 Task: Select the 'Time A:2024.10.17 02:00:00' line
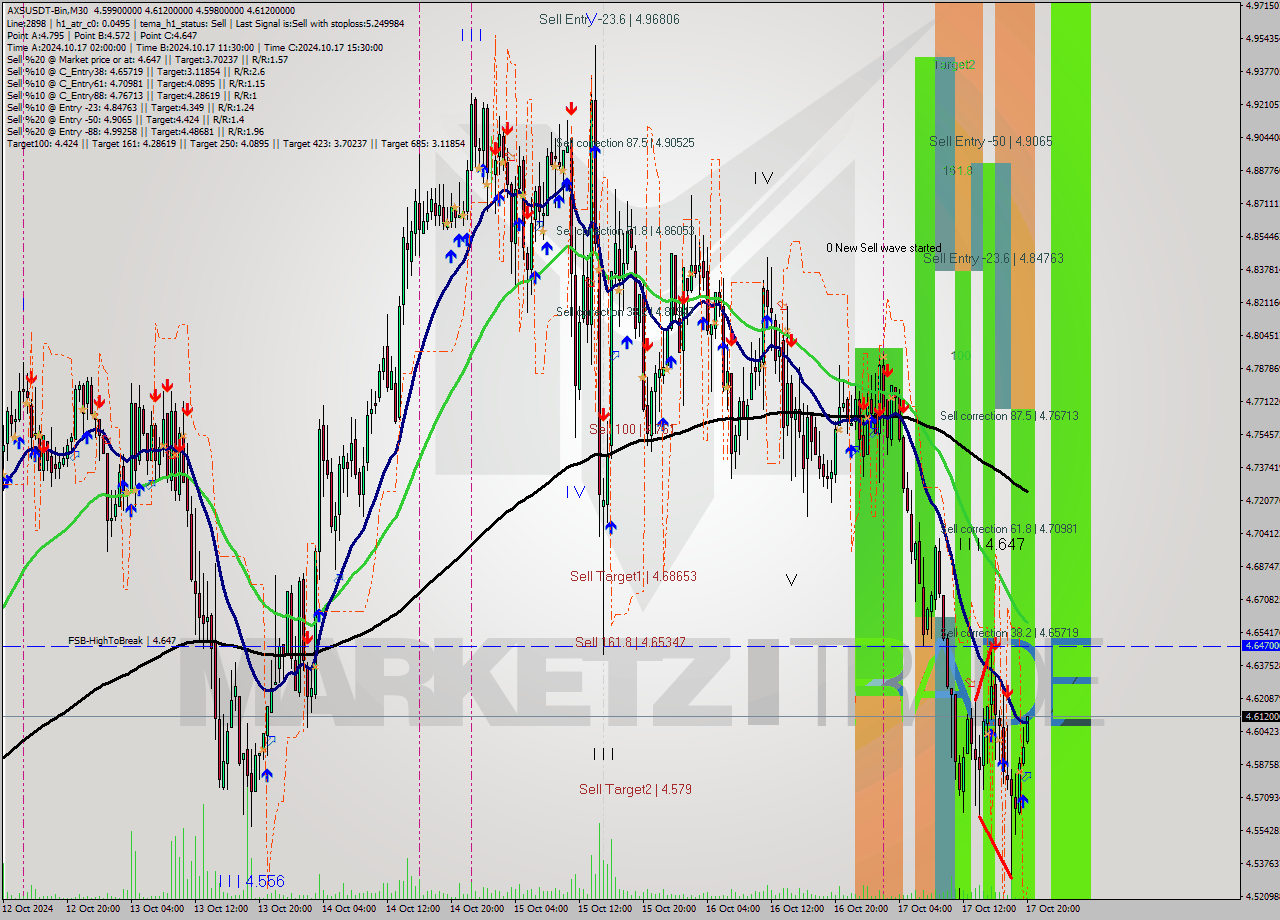coord(193,47)
